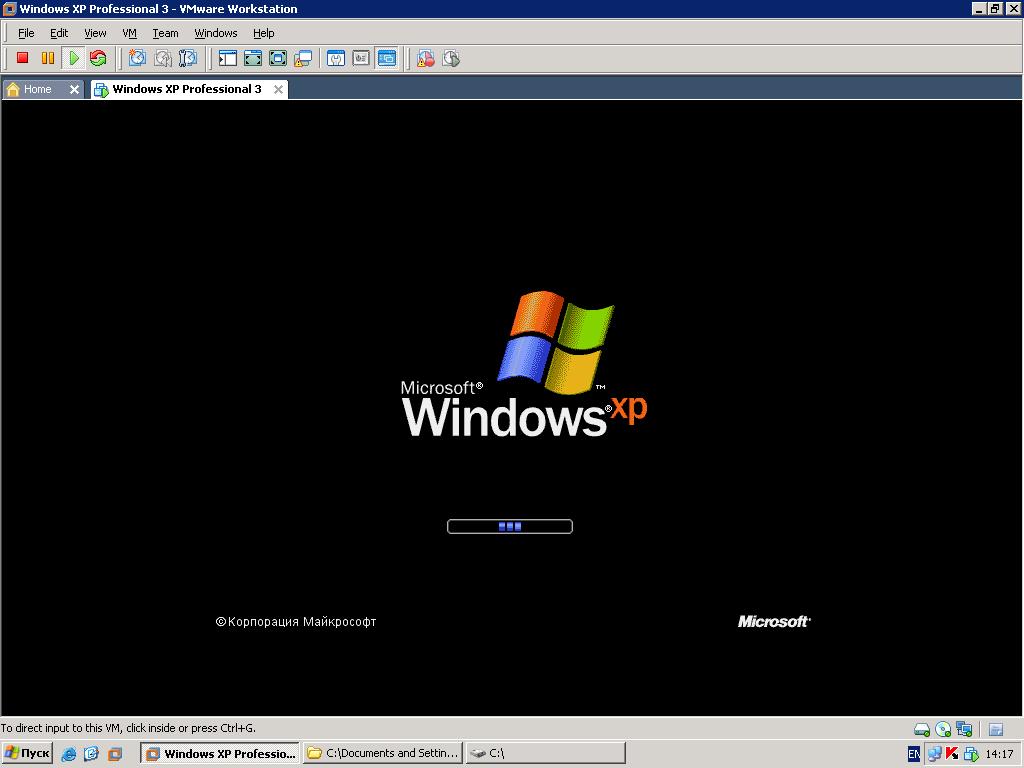Enter Full Screen mode icon
1024x768 pixels.
click(x=278, y=58)
